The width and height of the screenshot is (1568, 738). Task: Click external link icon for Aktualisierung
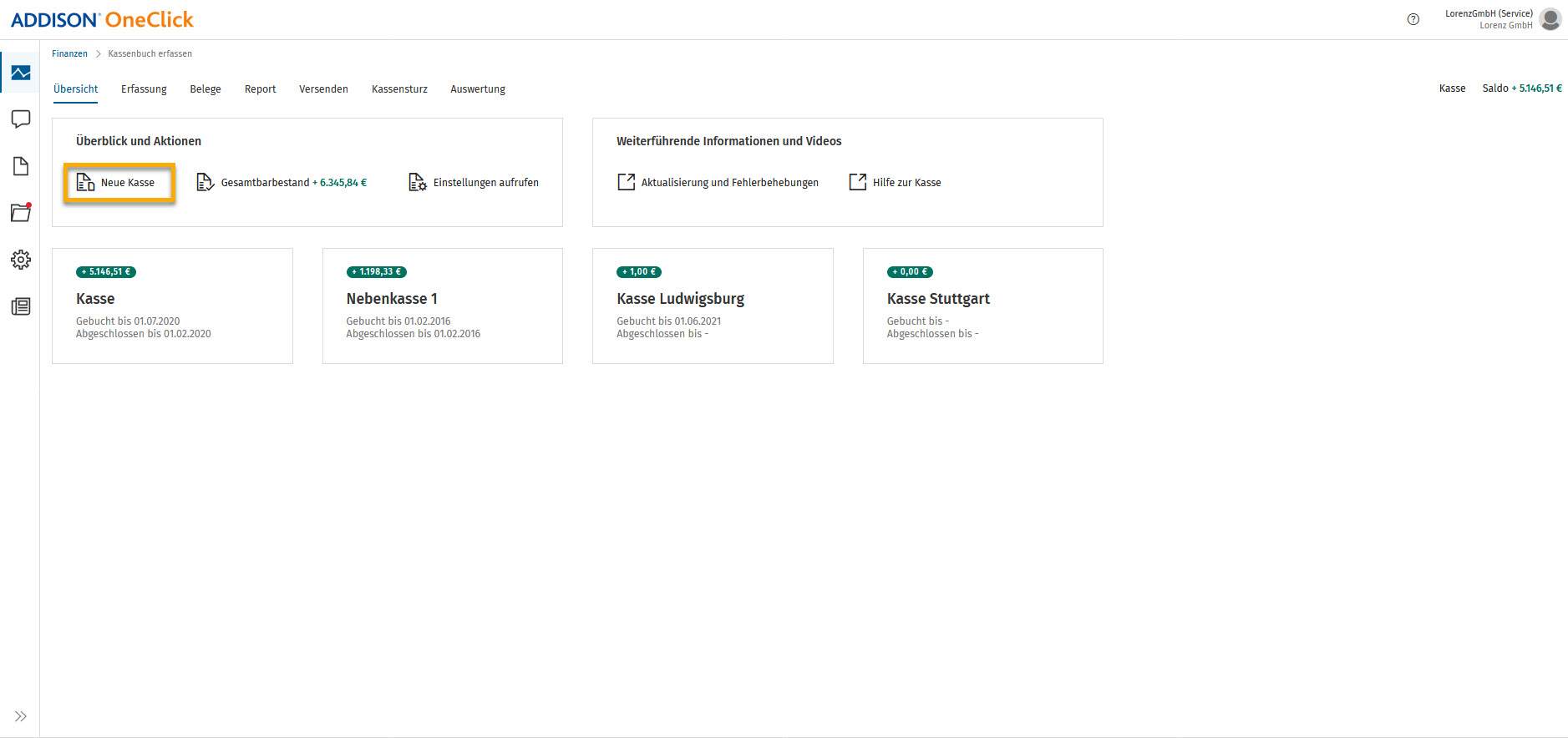click(626, 182)
